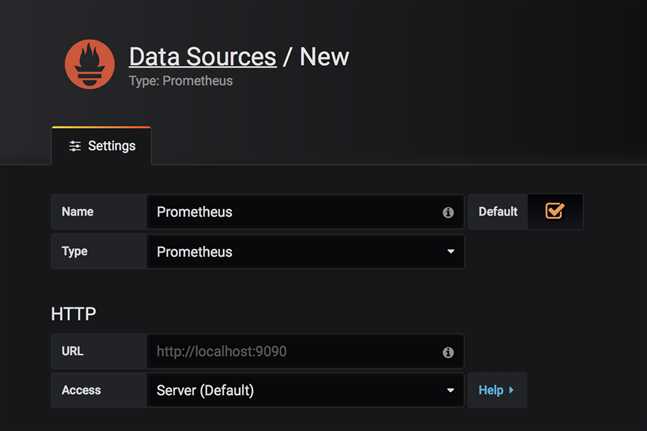
Task: Expand the Help section beside Access
Action: [x=497, y=390]
